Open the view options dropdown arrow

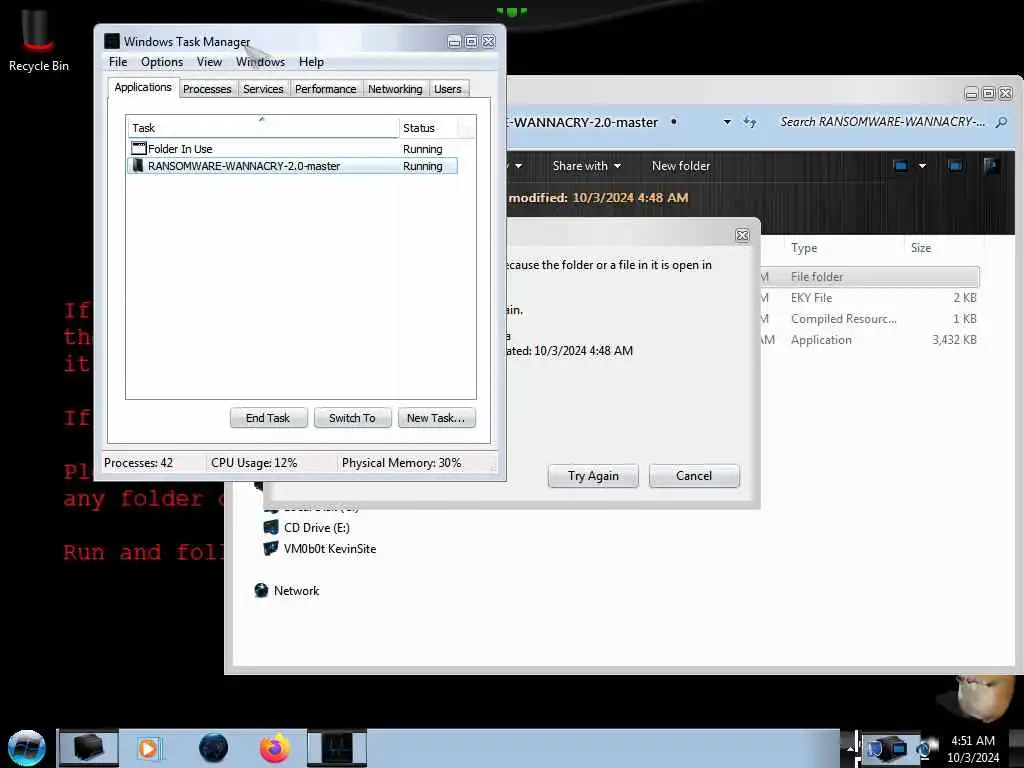click(922, 166)
